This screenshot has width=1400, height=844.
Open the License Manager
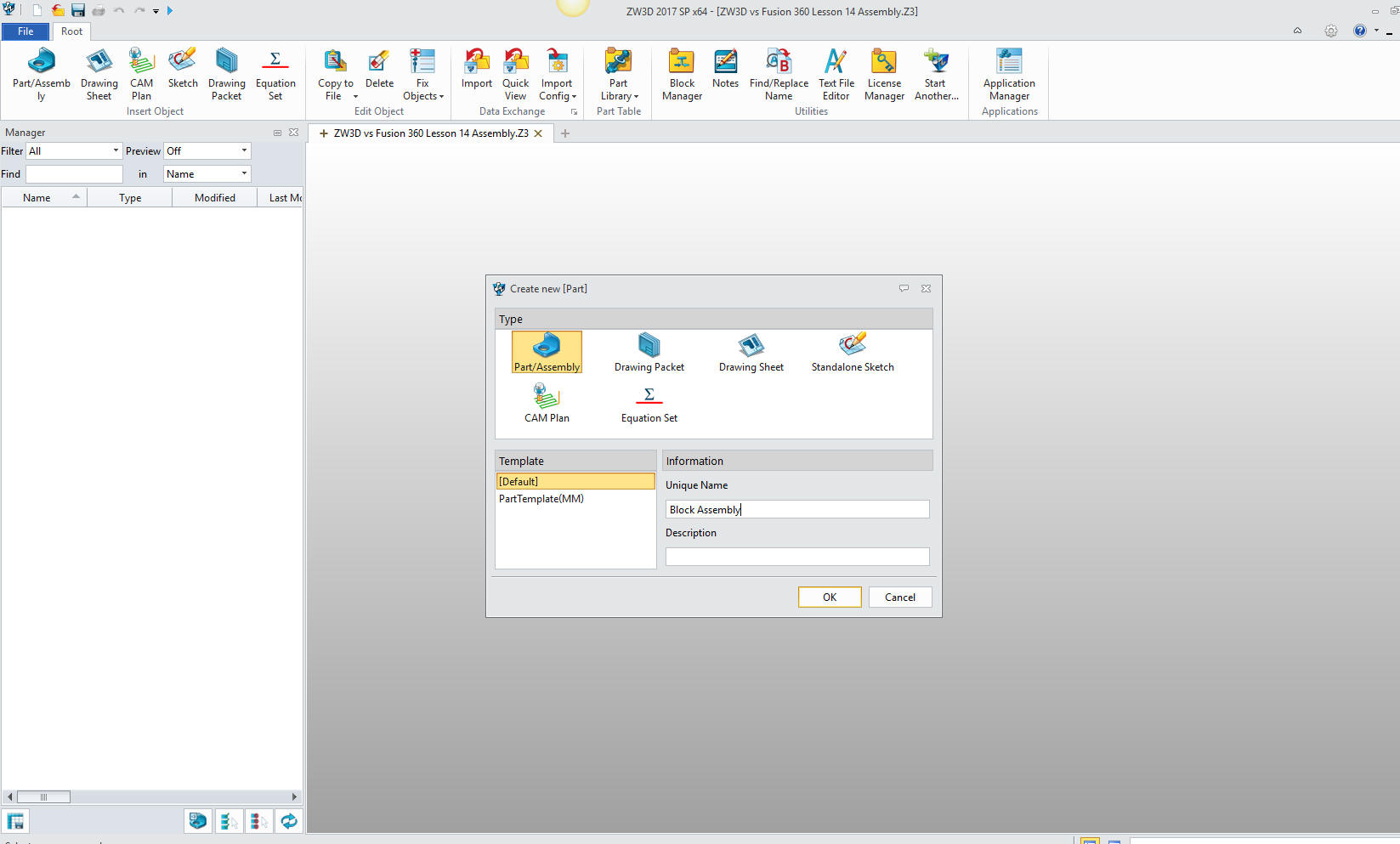tap(884, 74)
